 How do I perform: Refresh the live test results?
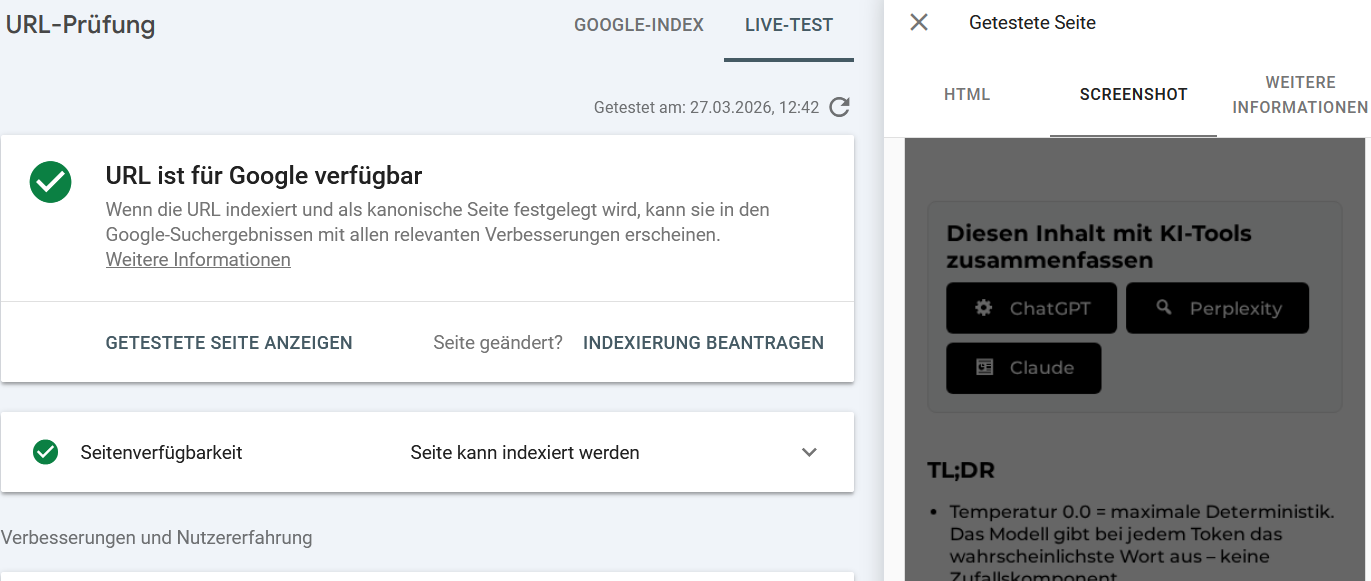(x=839, y=108)
